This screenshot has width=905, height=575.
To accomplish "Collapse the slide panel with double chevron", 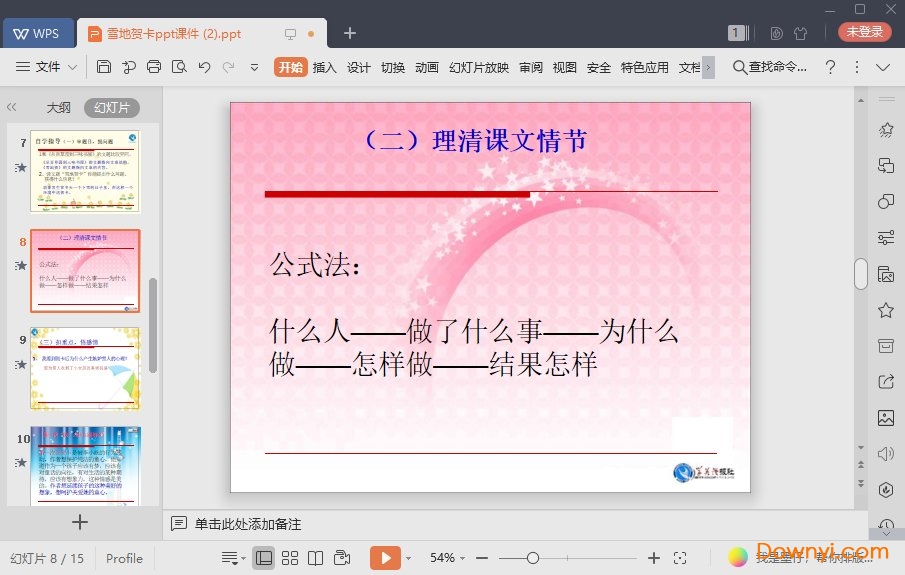I will [12, 107].
